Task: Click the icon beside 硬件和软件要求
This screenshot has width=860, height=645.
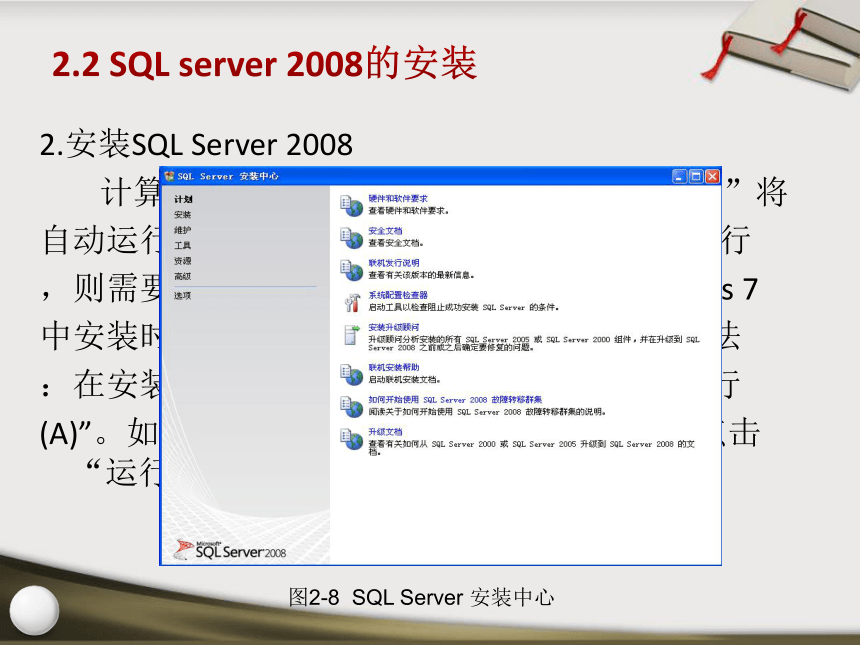Action: 351,206
